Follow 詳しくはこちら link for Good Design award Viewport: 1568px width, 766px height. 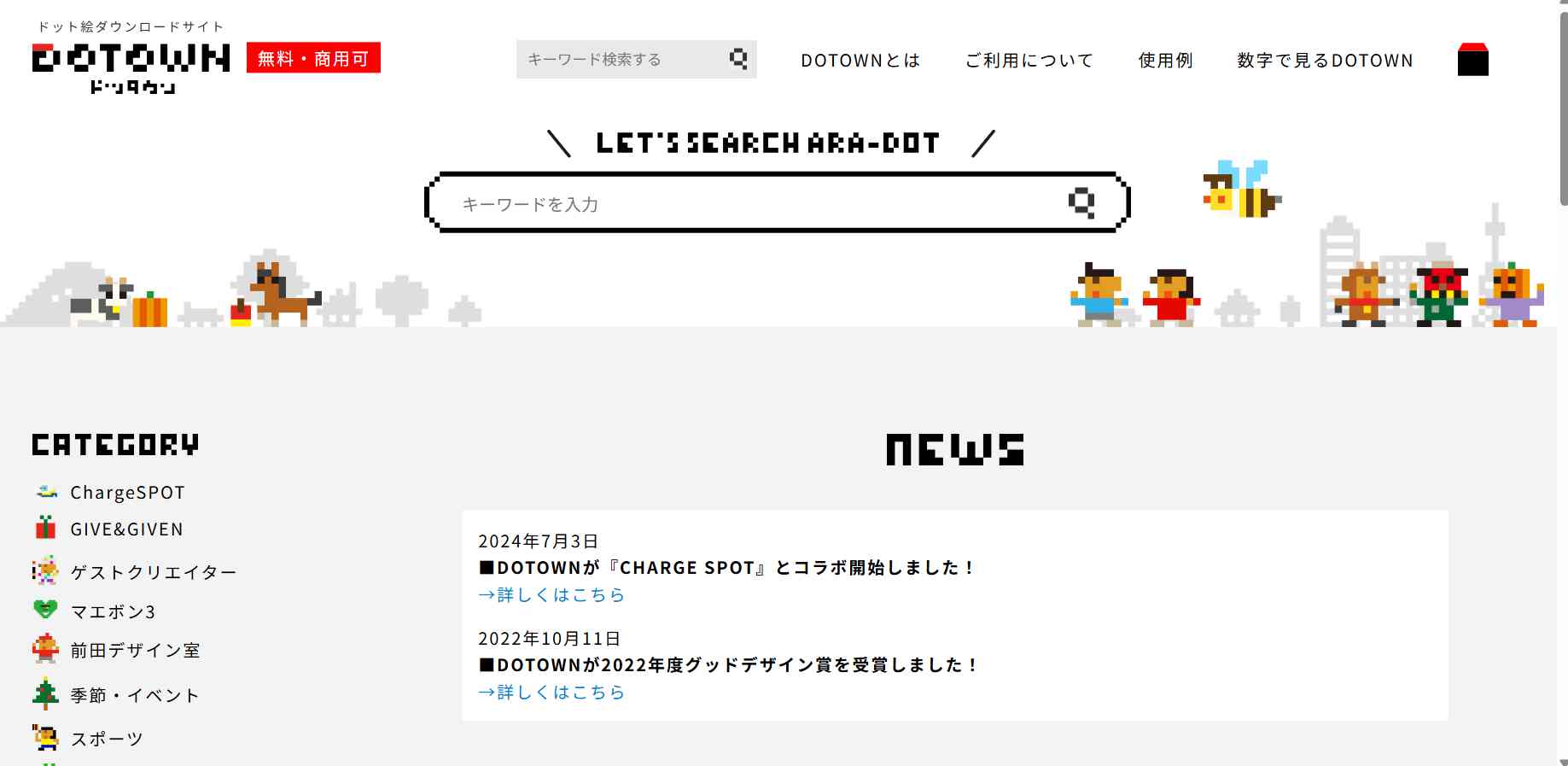[551, 692]
